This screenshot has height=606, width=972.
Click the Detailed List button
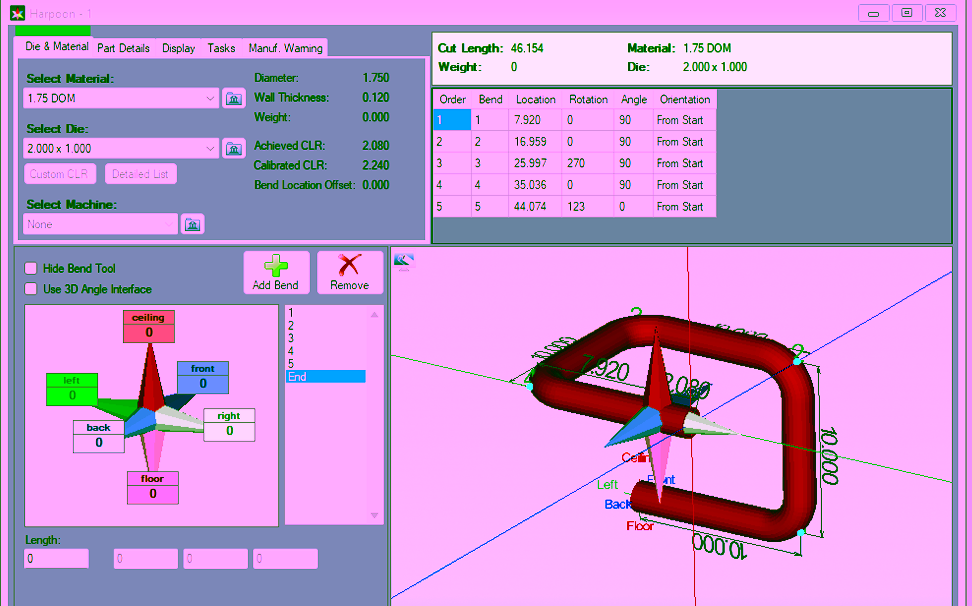click(x=141, y=174)
